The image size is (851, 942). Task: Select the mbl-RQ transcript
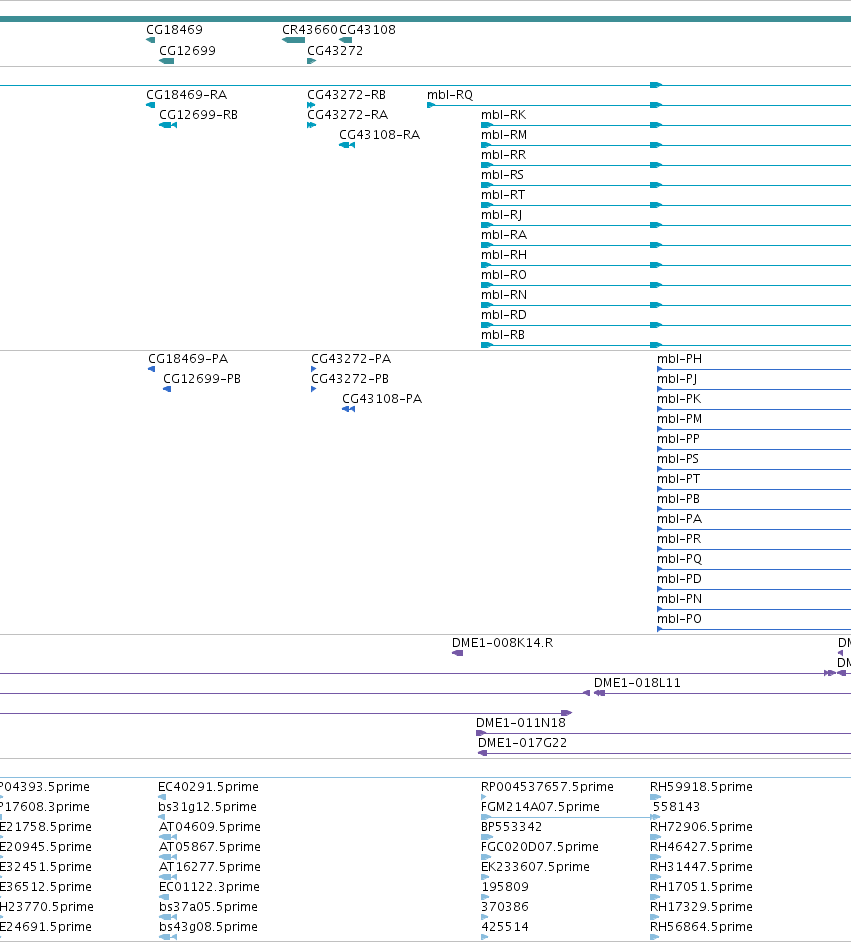point(450,94)
